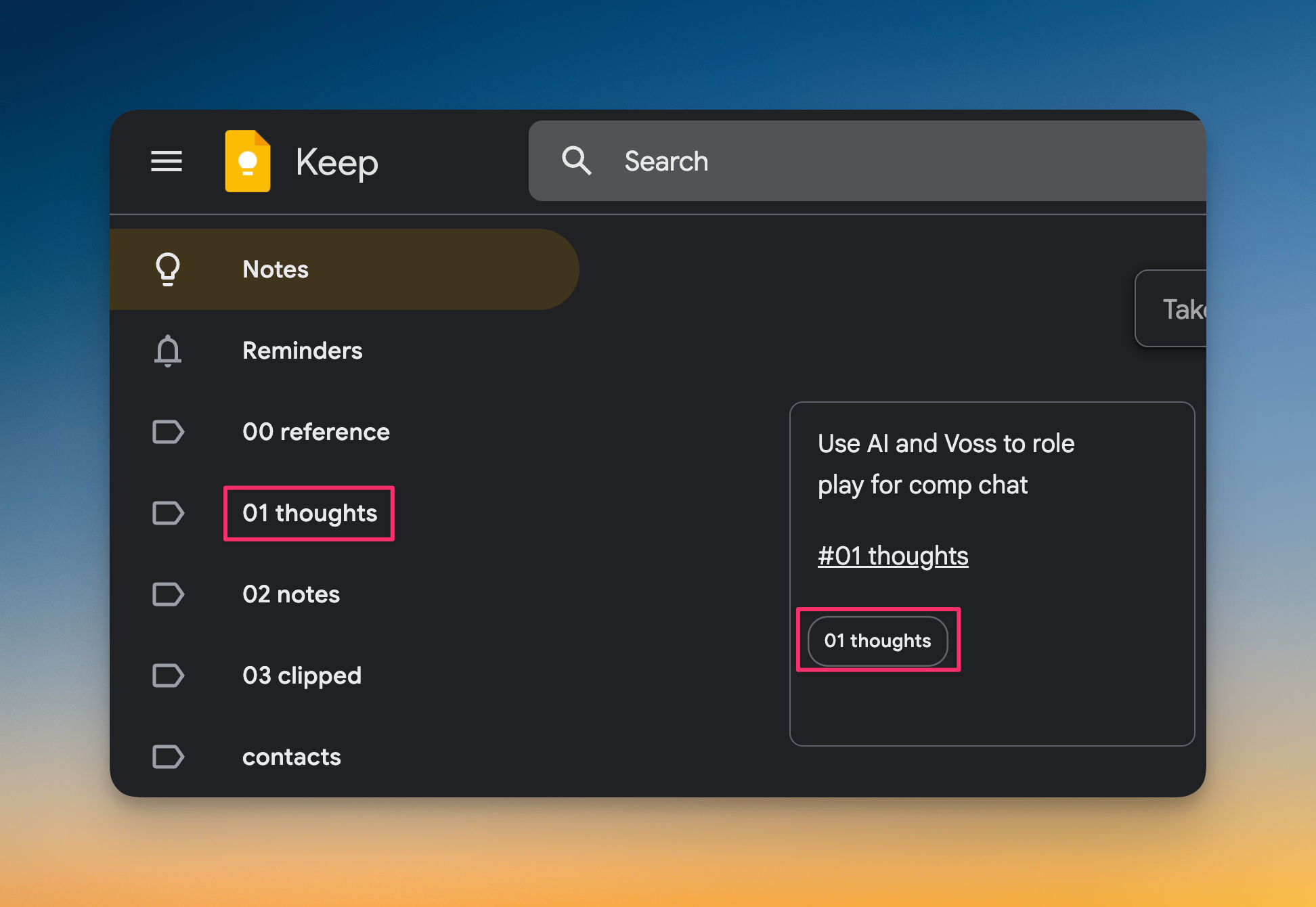Open the contacts label
Image resolution: width=1316 pixels, height=907 pixels.
(292, 757)
